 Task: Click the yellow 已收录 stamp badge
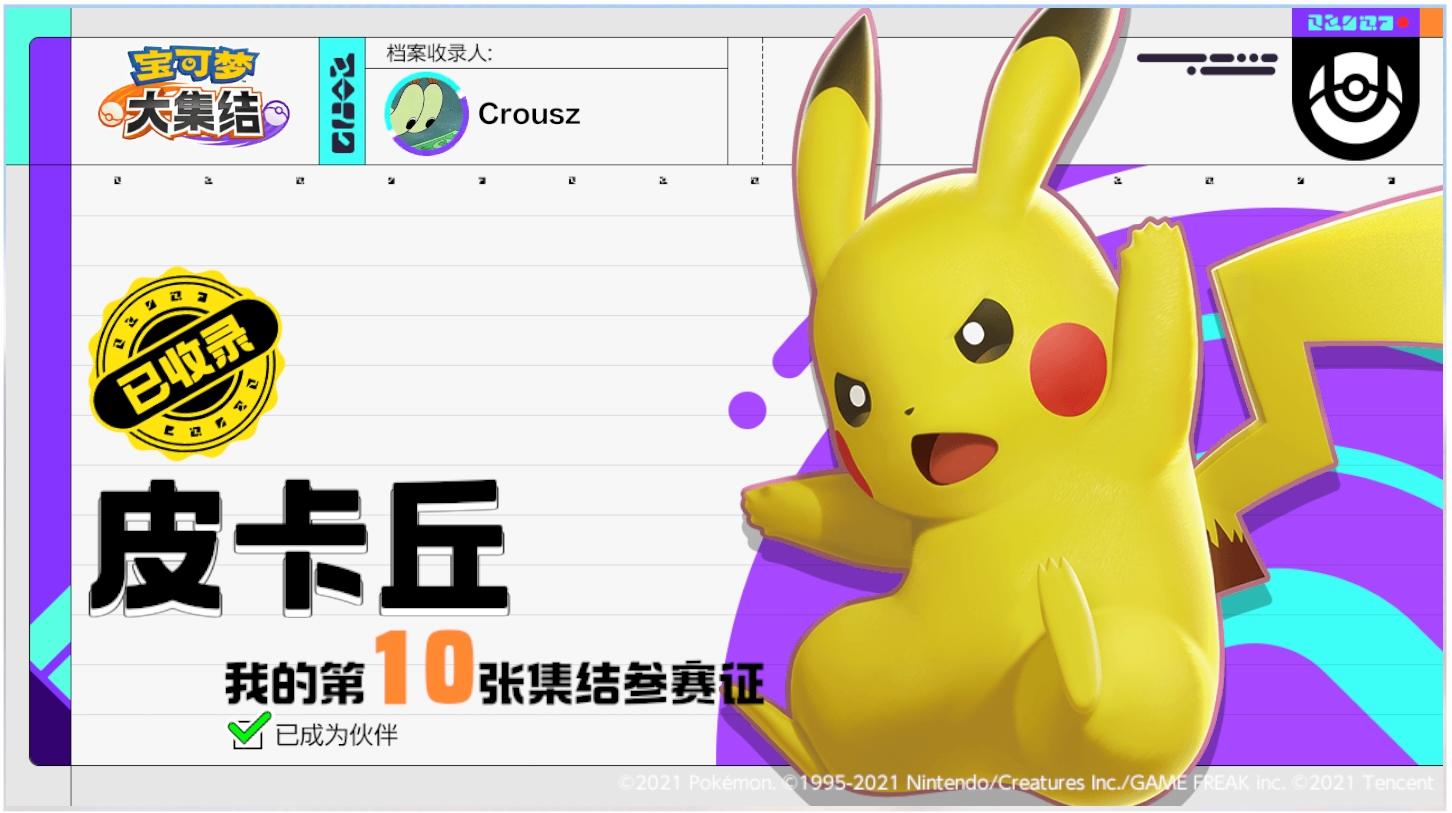point(185,363)
